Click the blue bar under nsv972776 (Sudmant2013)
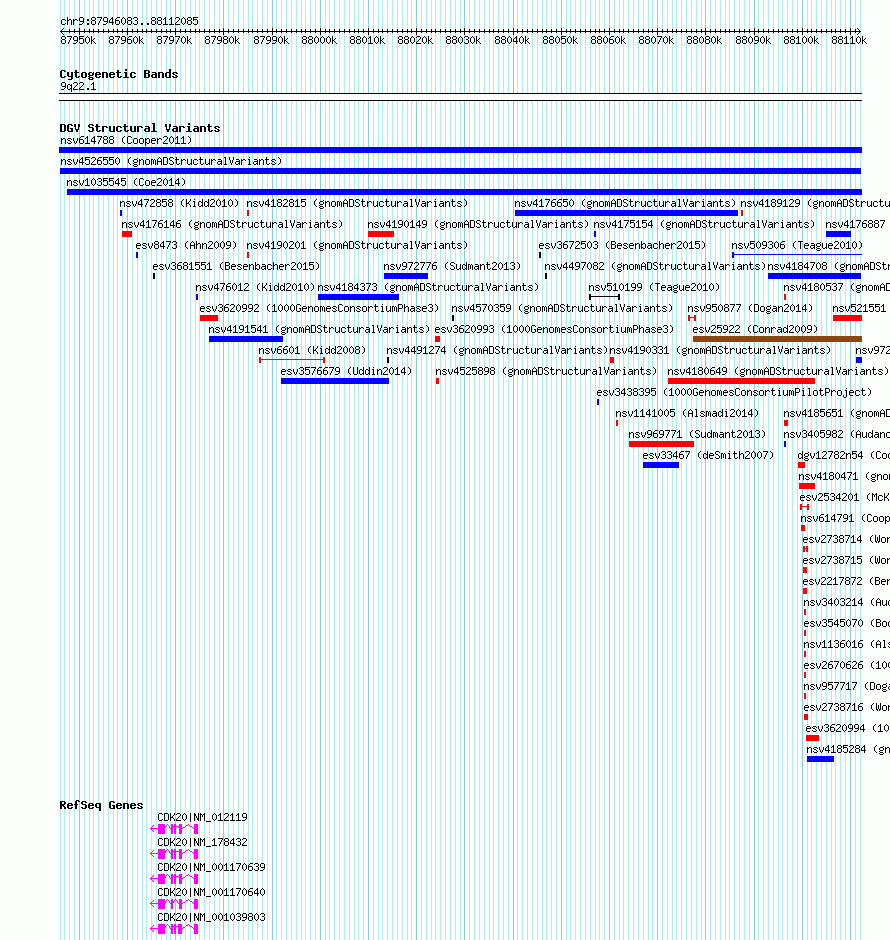The height and width of the screenshot is (940, 890). [406, 276]
